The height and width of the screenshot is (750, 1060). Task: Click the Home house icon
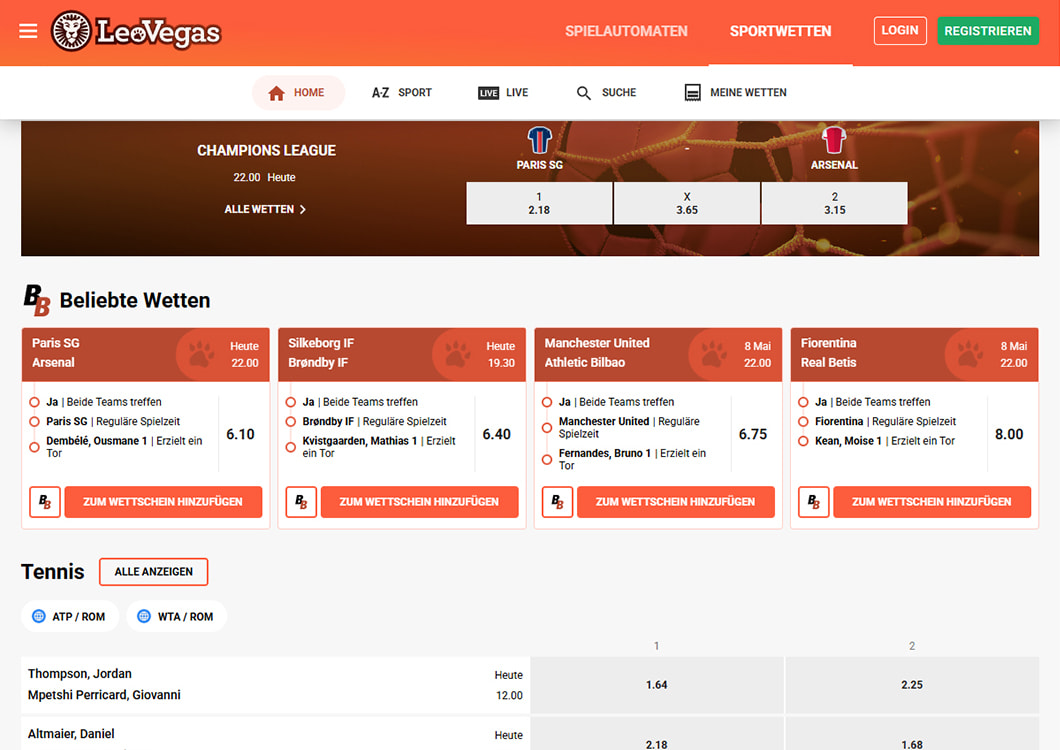point(276,93)
